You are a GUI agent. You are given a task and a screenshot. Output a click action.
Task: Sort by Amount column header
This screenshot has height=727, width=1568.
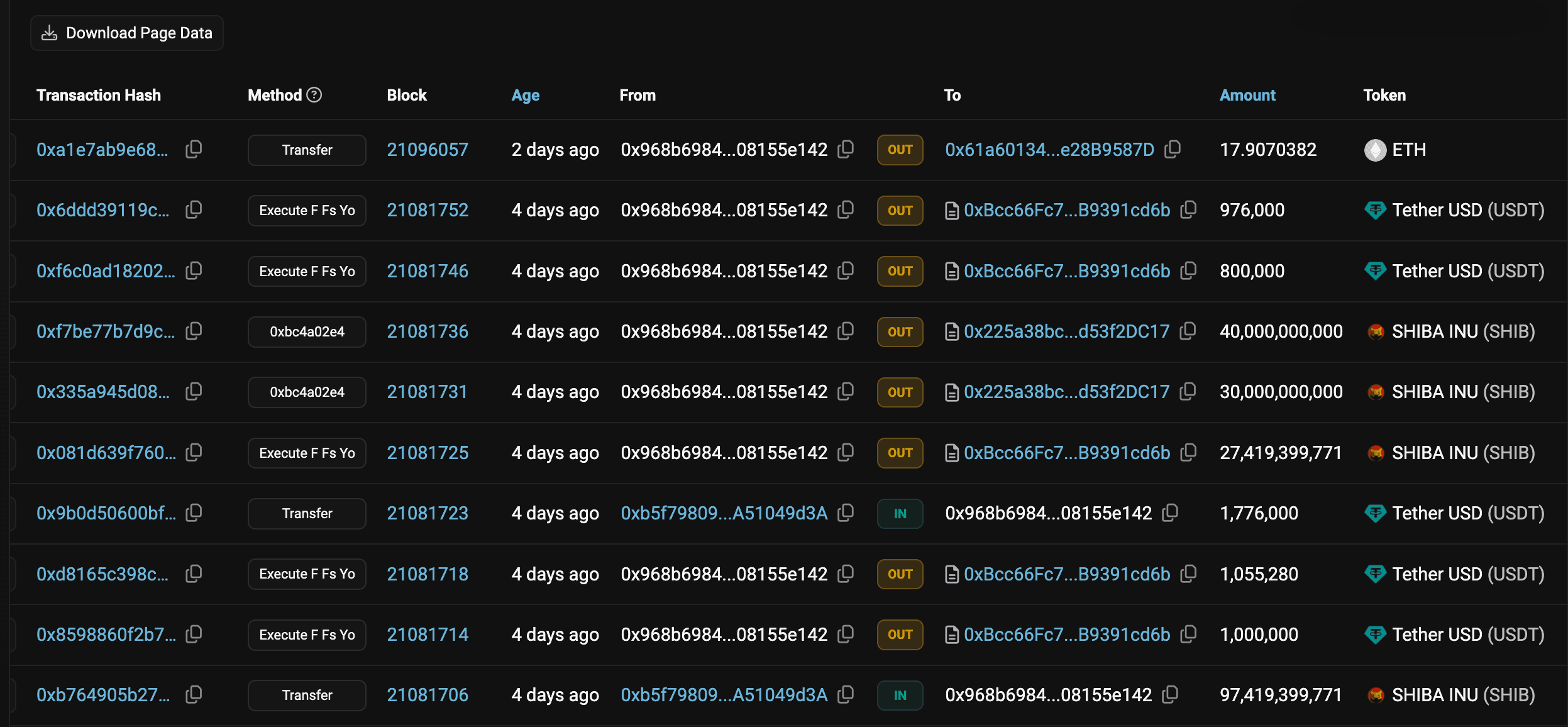point(1247,95)
